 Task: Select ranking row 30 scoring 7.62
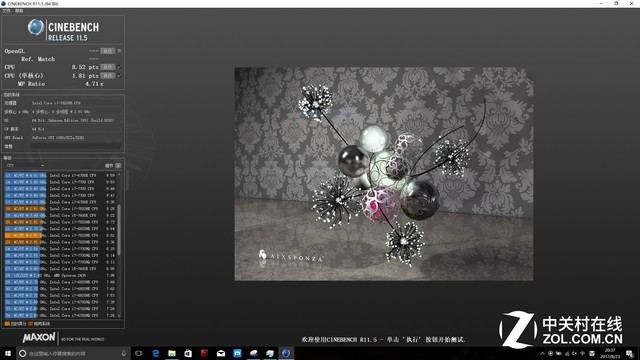point(60,289)
